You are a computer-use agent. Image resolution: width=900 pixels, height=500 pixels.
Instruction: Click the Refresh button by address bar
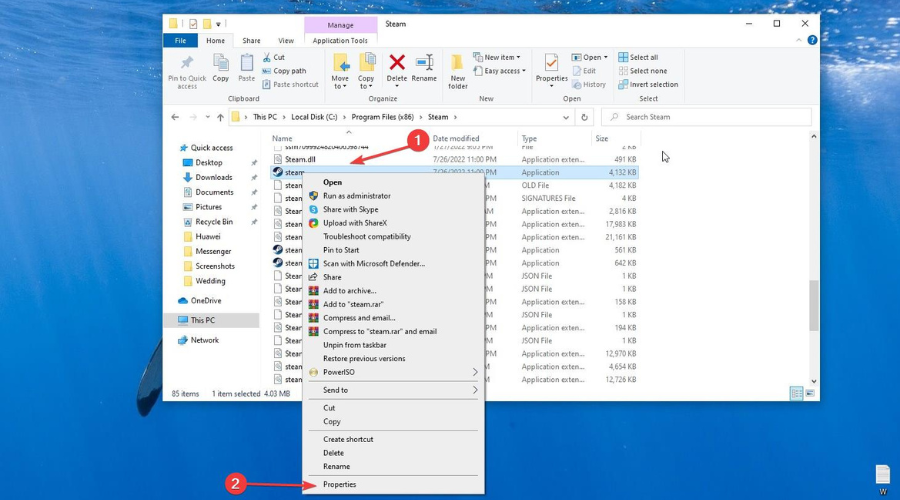584,117
